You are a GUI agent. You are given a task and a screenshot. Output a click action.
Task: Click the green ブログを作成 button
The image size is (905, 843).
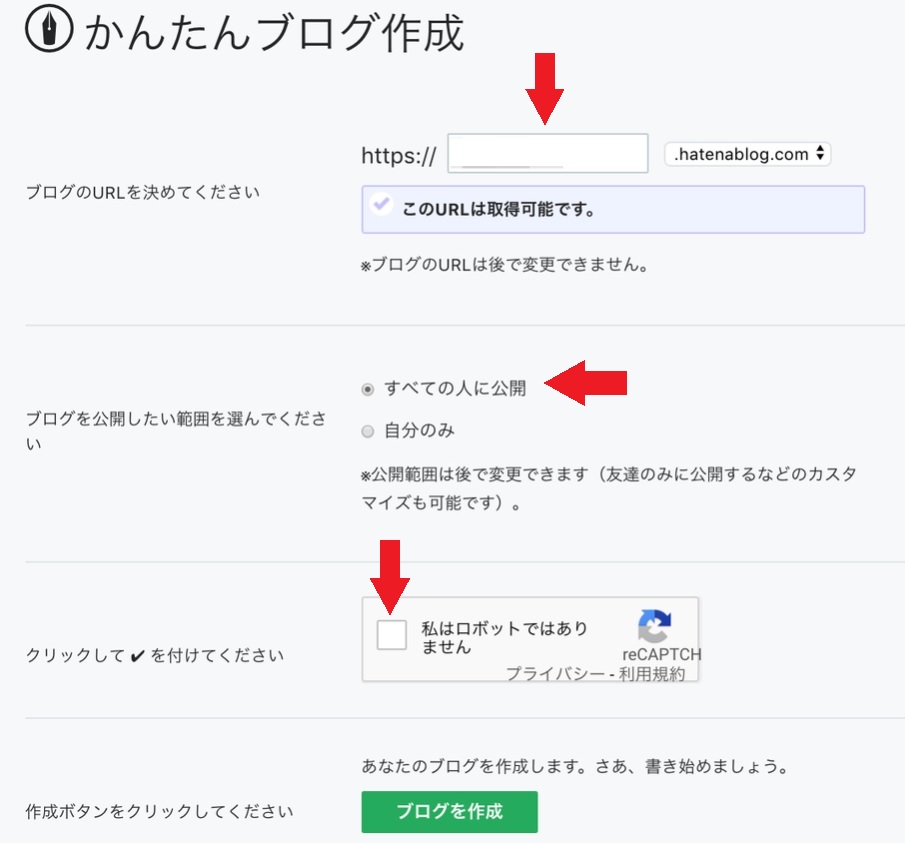coord(448,812)
